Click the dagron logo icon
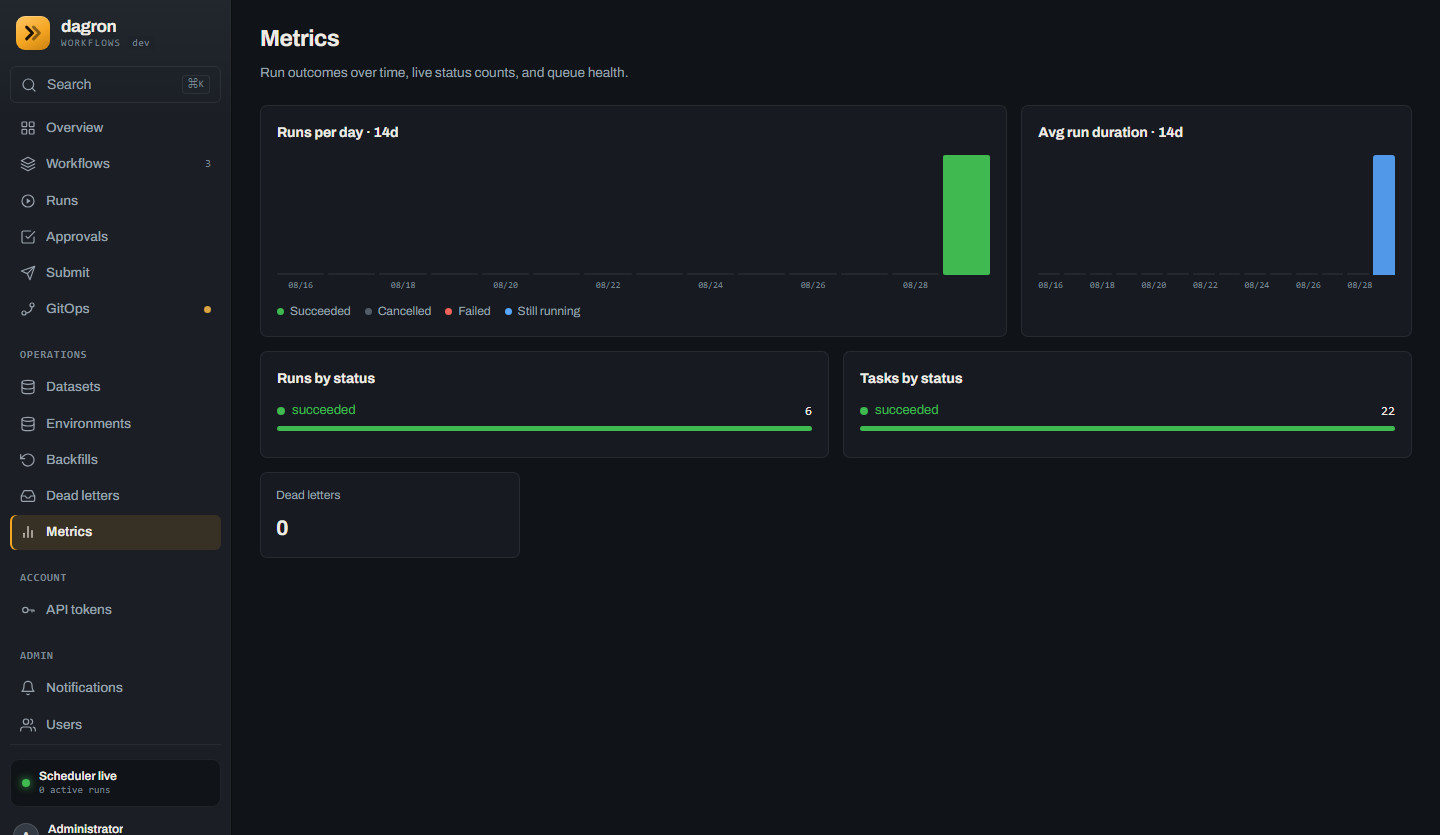 click(x=33, y=33)
